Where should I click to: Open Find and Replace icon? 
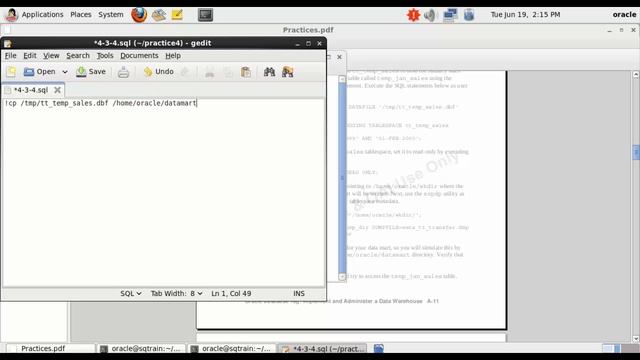point(288,72)
